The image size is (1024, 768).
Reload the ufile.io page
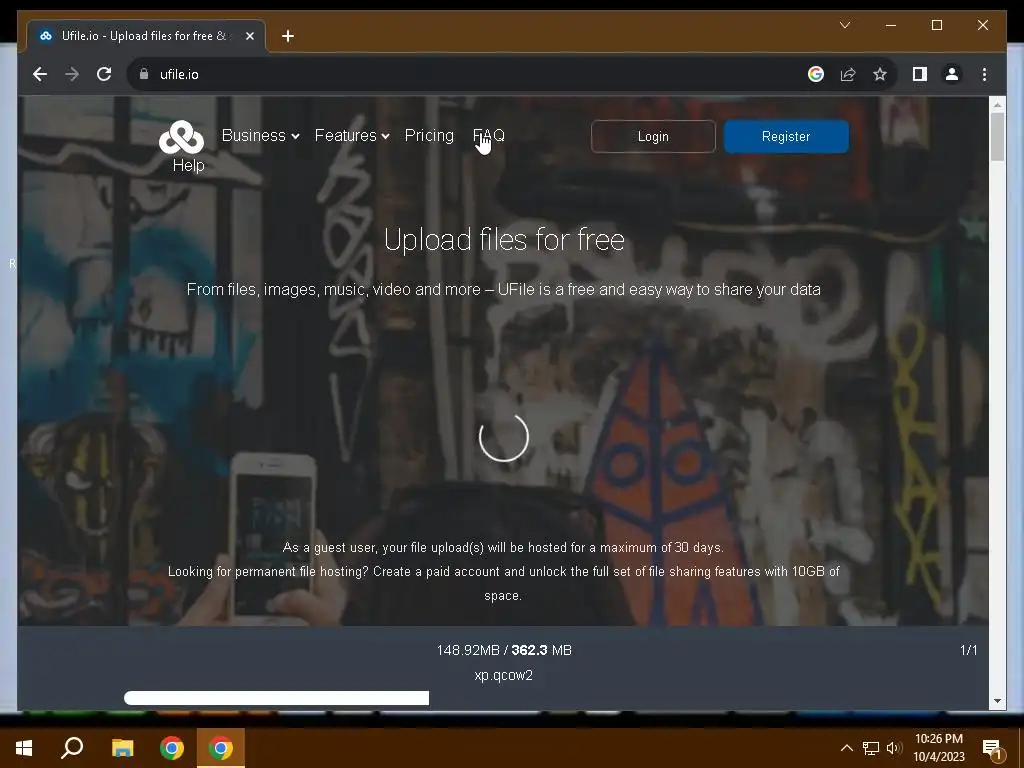pos(104,74)
